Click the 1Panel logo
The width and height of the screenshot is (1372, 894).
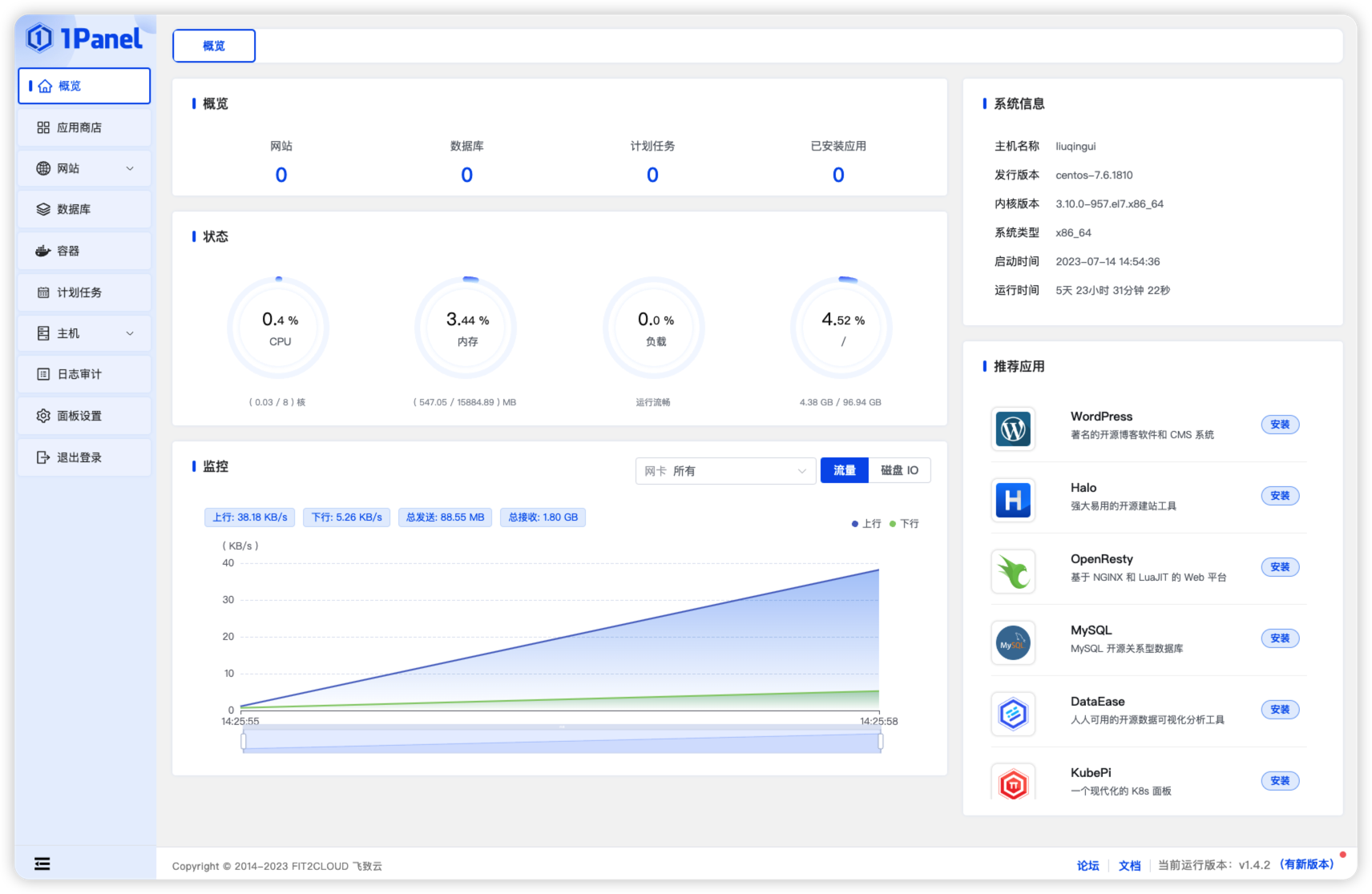[x=84, y=38]
